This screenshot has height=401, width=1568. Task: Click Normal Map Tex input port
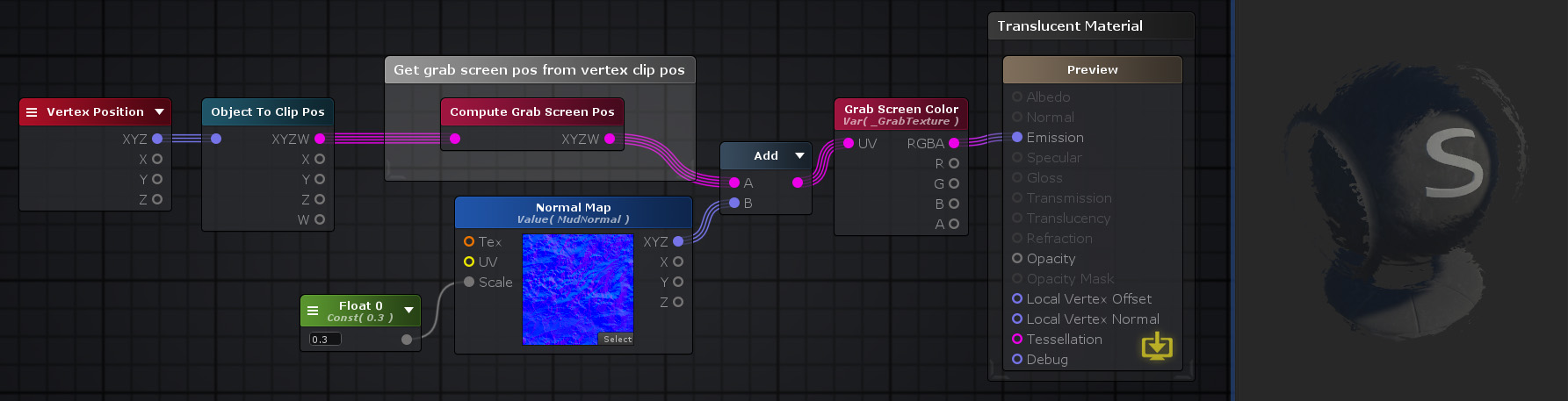469,241
